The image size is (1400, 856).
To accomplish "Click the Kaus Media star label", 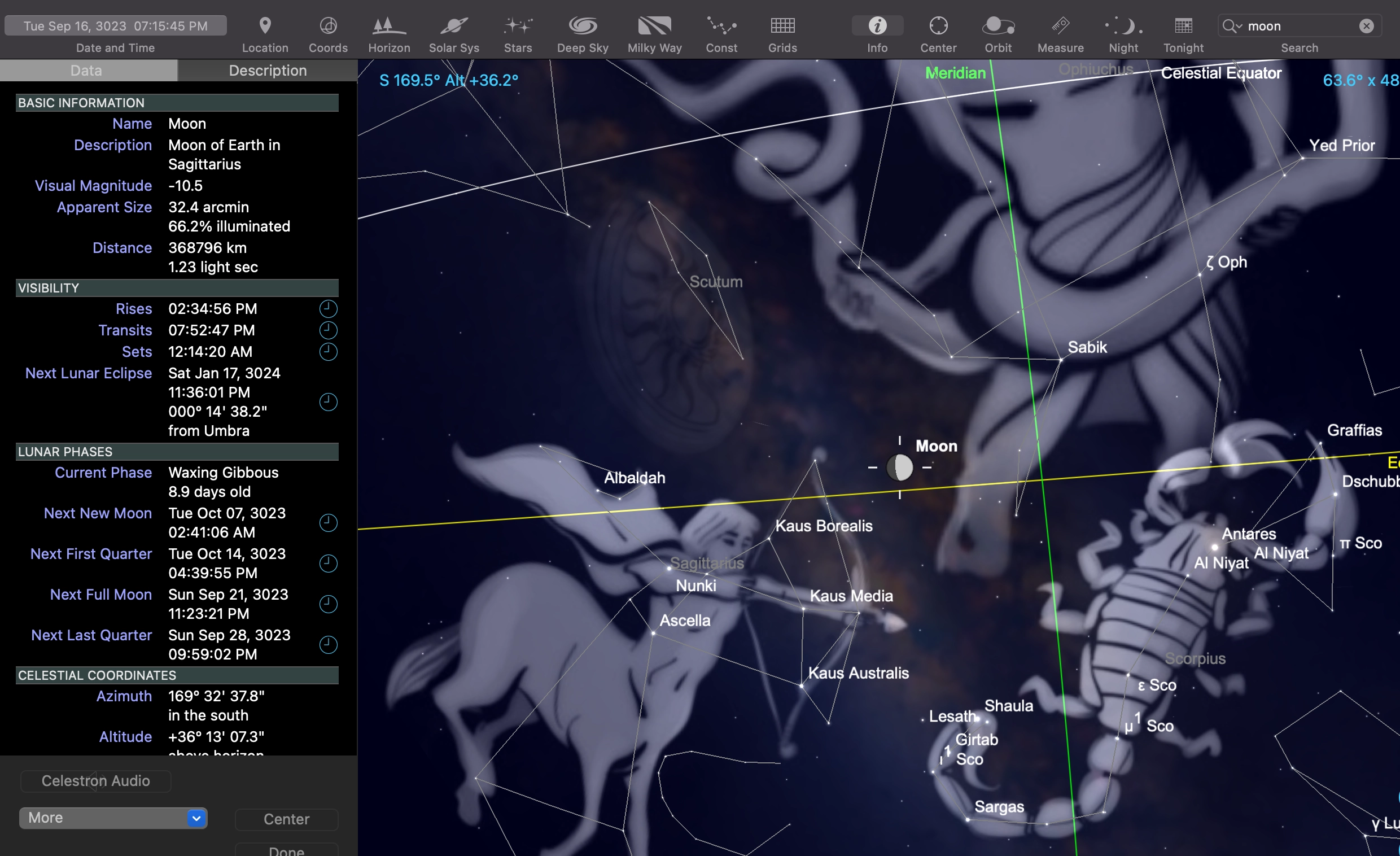I will coord(851,596).
